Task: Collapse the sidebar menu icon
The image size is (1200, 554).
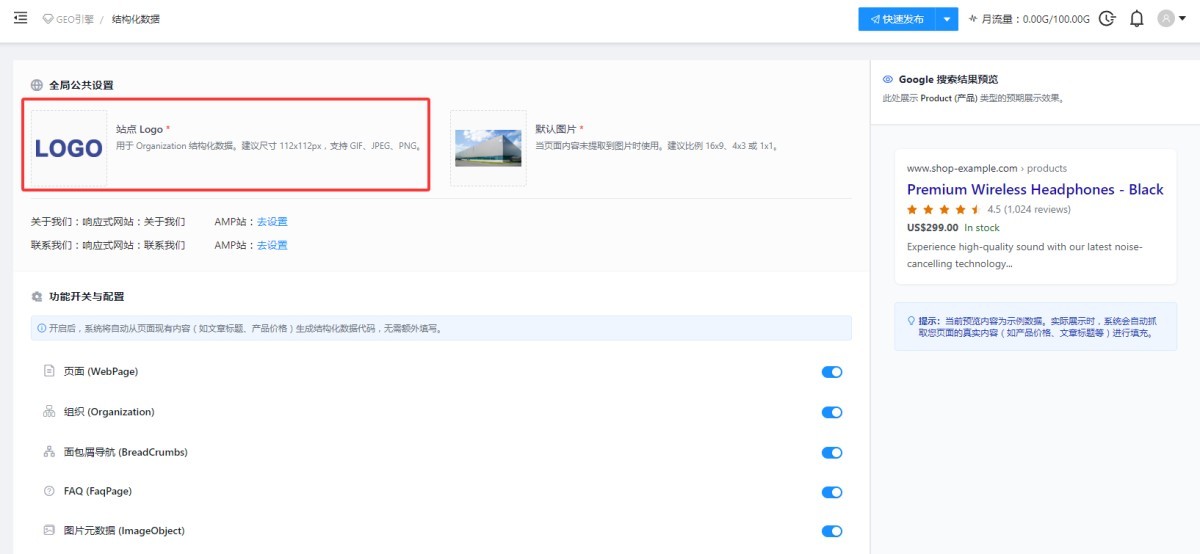Action: coord(20,18)
